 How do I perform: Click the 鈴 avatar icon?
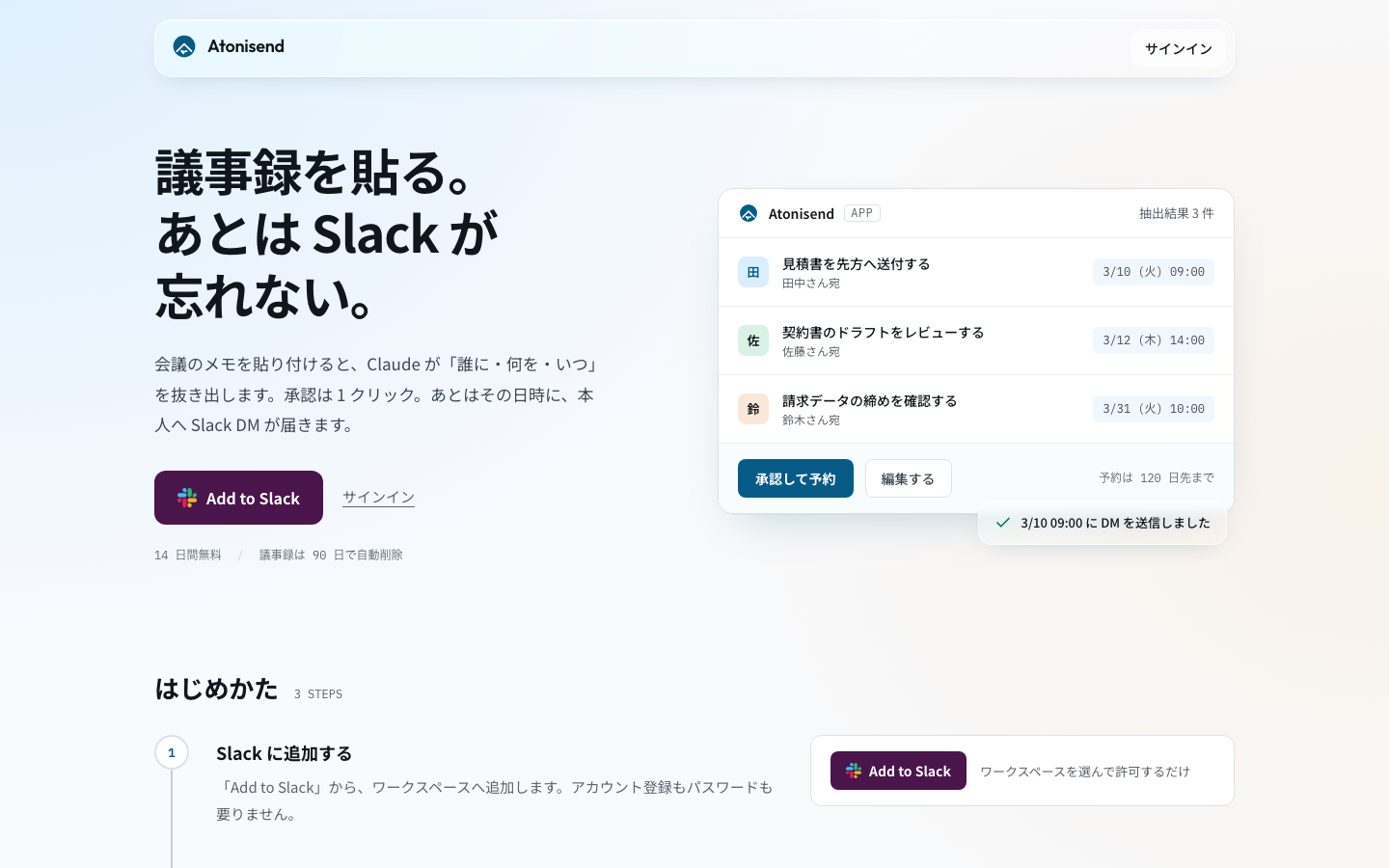[x=753, y=409]
